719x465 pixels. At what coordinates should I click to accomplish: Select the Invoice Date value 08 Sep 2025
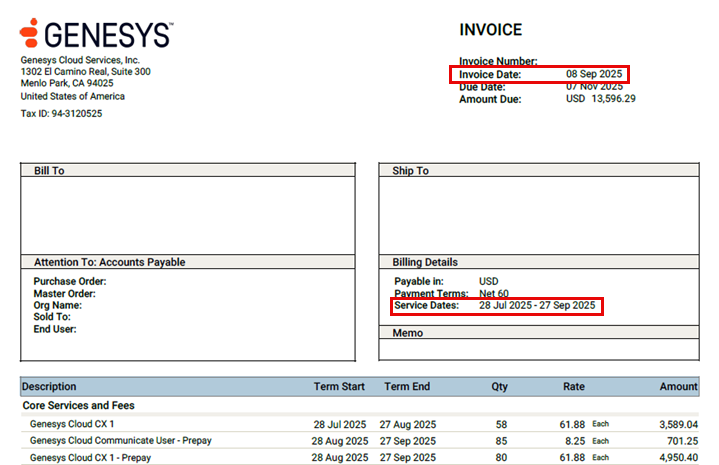593,75
